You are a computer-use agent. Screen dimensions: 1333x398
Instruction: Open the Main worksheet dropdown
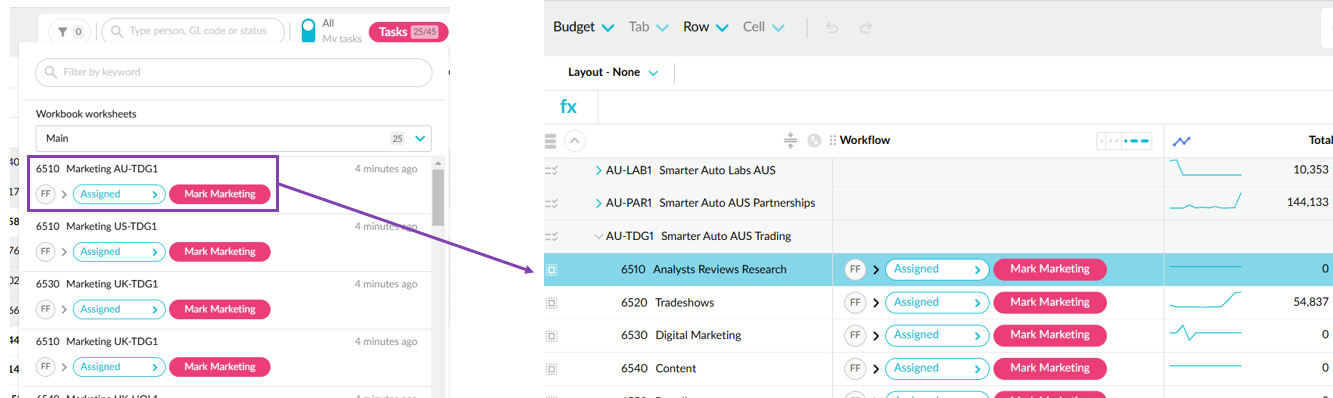click(x=233, y=139)
